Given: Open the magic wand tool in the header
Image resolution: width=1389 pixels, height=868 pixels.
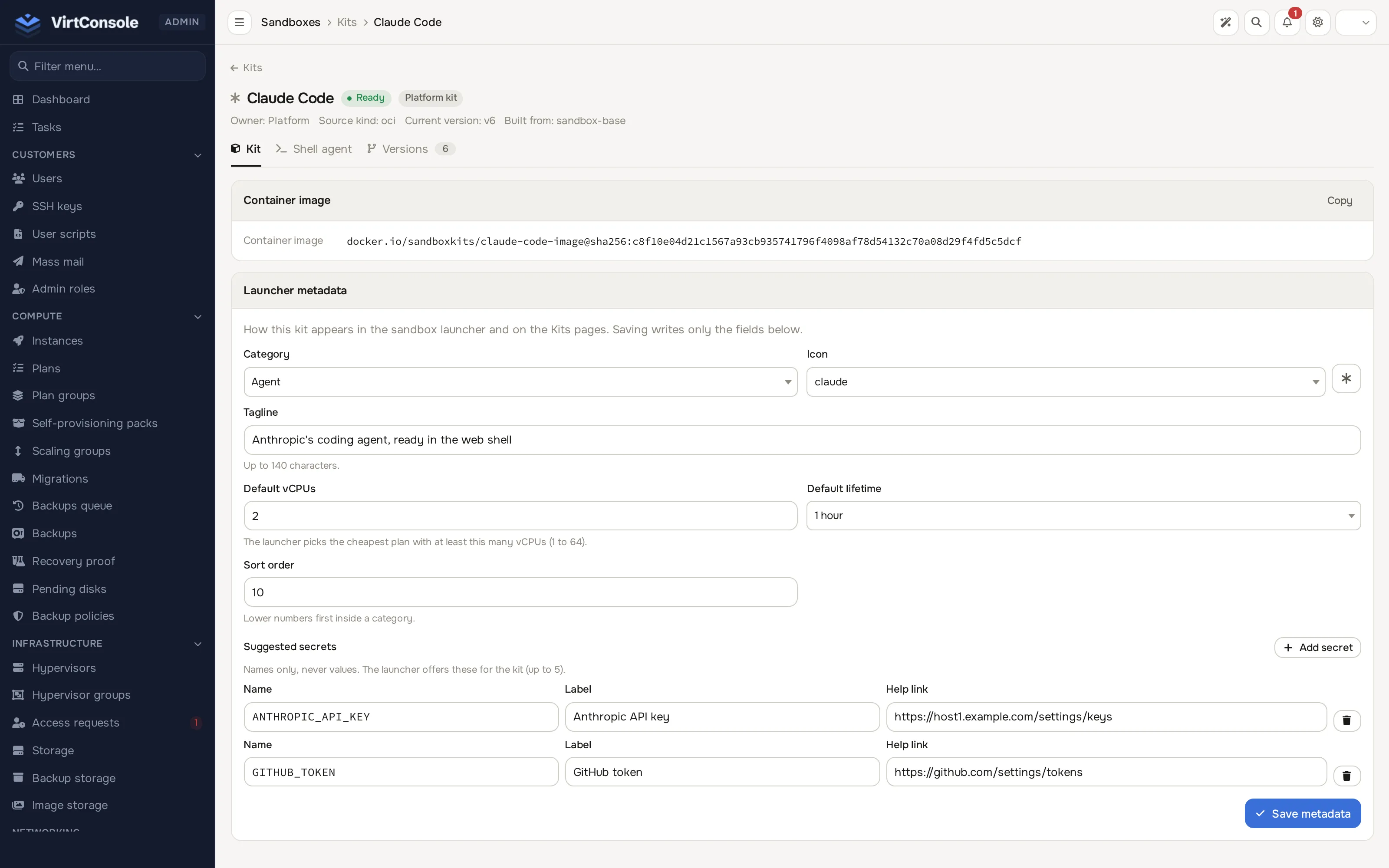Looking at the screenshot, I should [x=1225, y=23].
